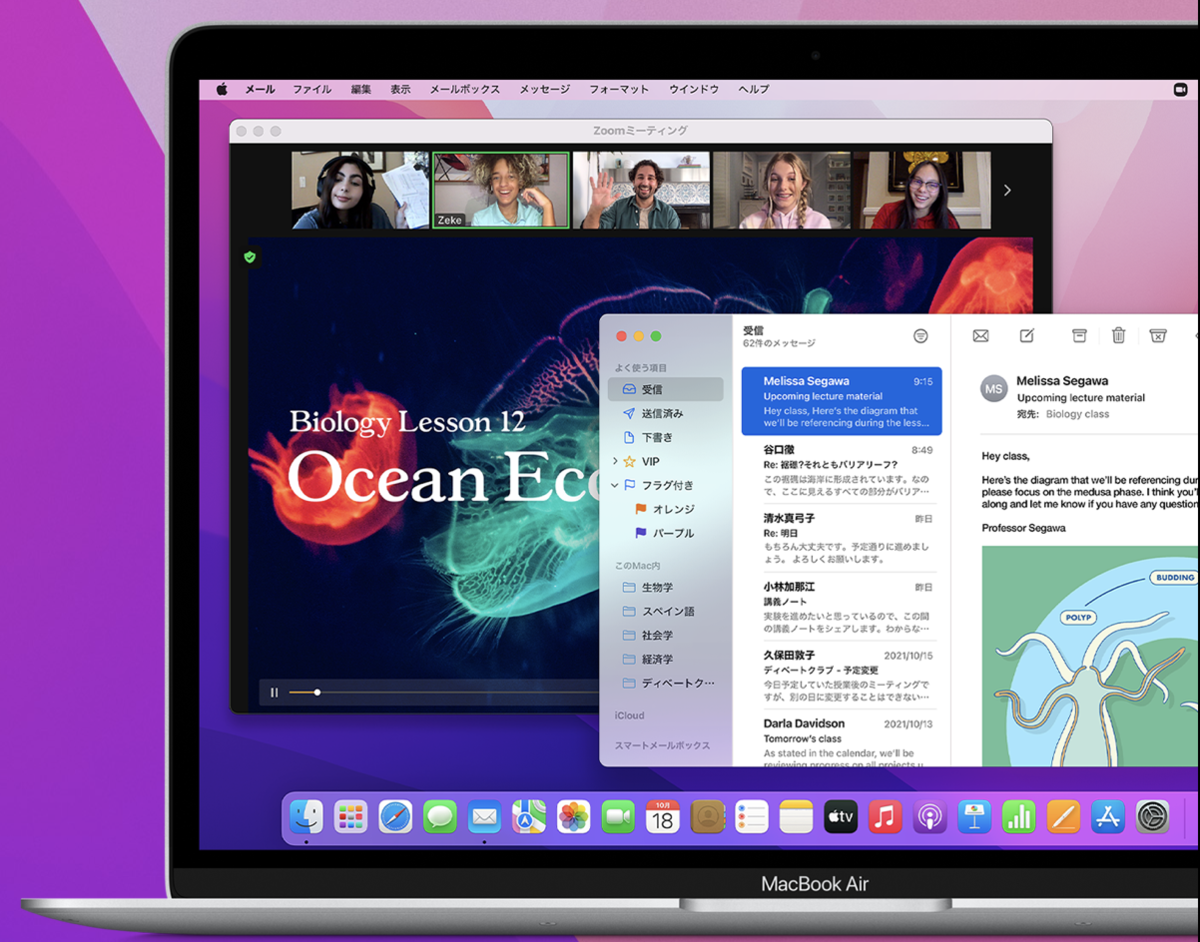
Task: Open the メッセージ menu
Action: tap(545, 89)
